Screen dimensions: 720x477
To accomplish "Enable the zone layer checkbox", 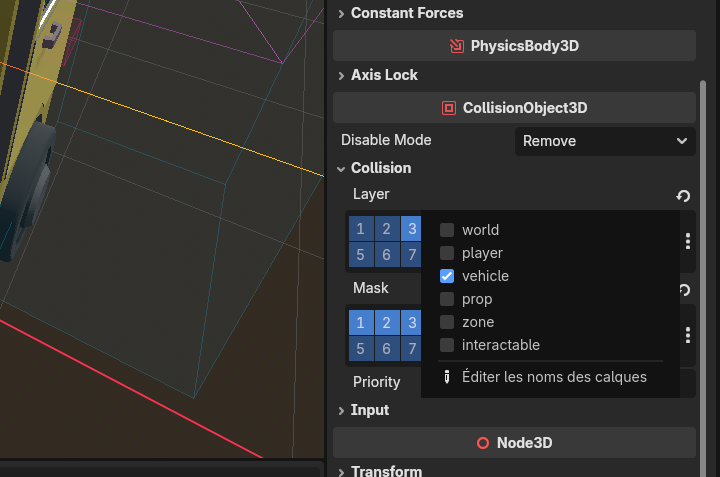I will [x=447, y=322].
